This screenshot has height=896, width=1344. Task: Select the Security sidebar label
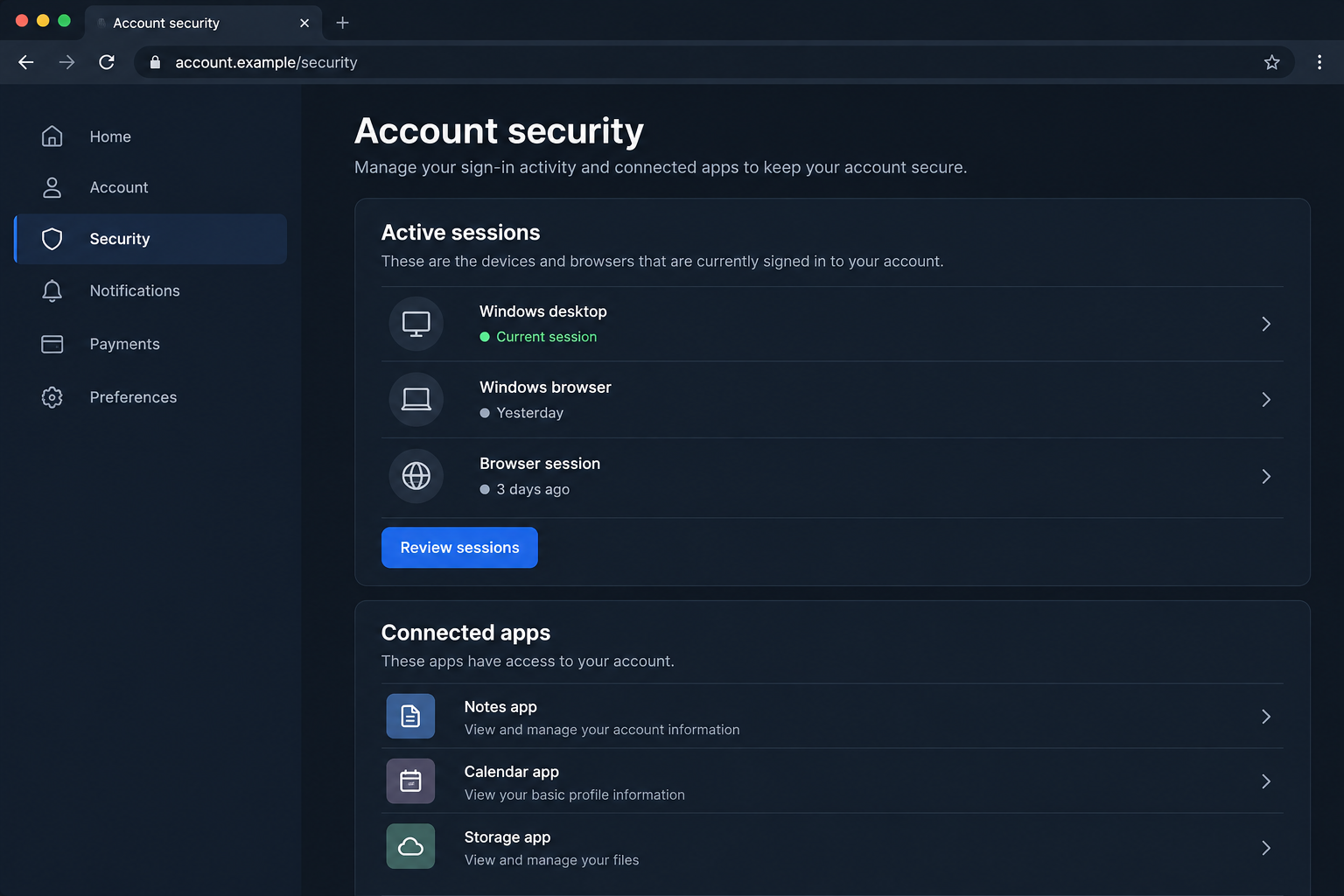click(x=120, y=239)
